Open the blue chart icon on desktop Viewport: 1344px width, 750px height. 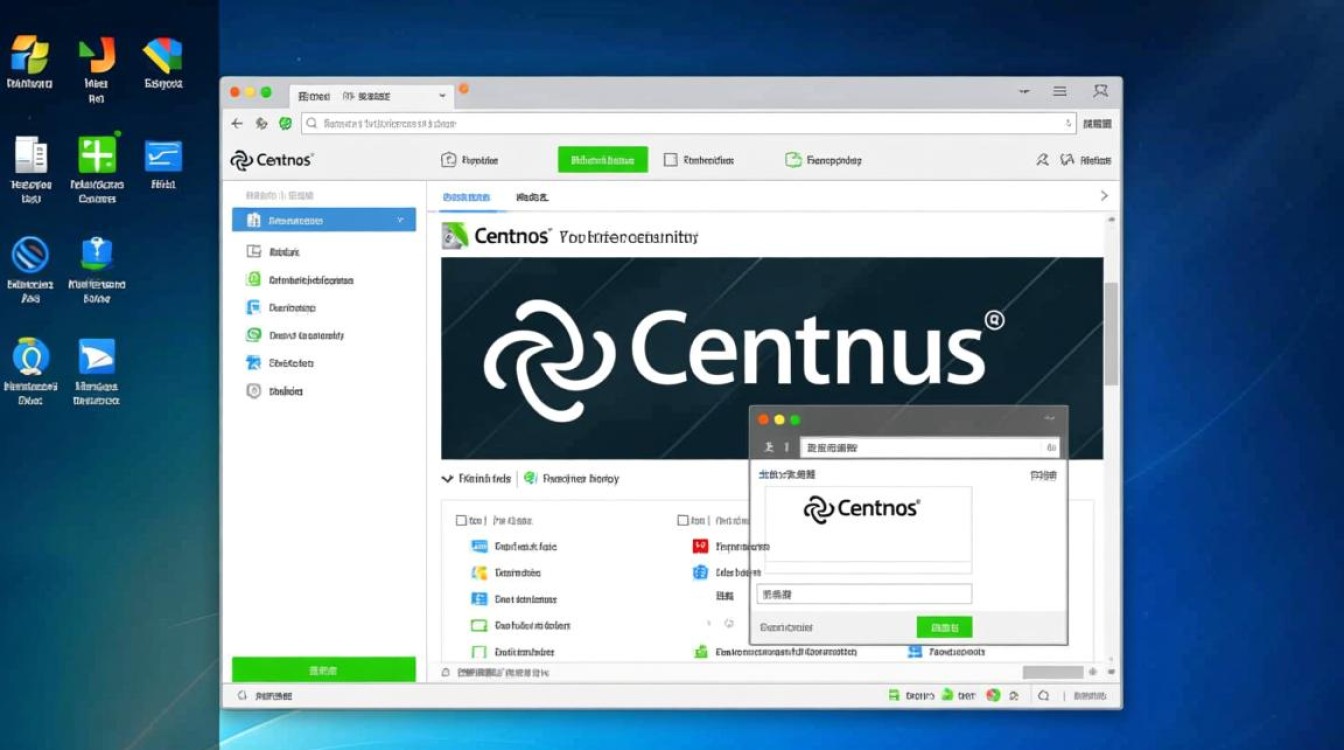click(x=163, y=156)
